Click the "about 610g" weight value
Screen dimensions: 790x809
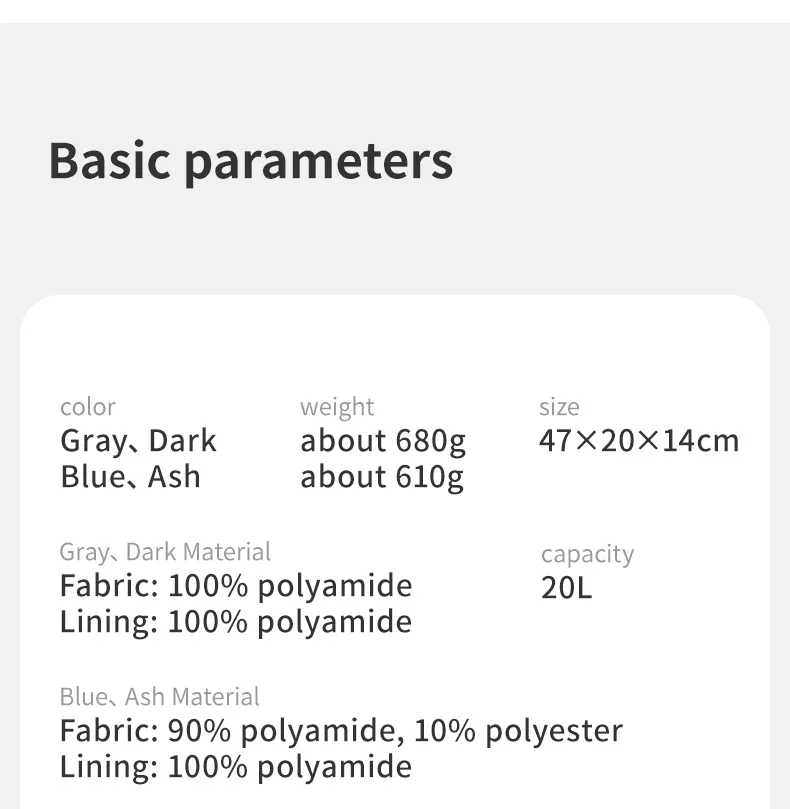coord(383,477)
